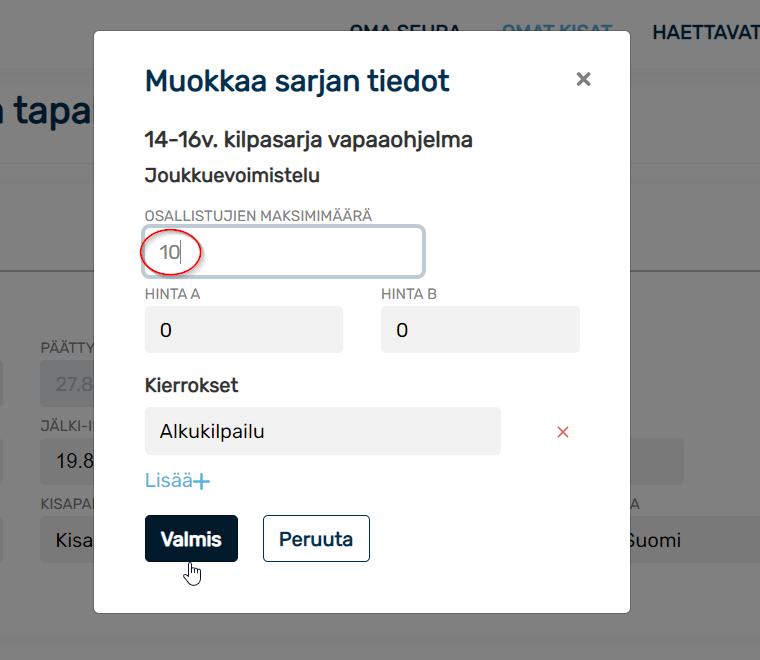Click the plus icon next to Lisää

pos(202,481)
